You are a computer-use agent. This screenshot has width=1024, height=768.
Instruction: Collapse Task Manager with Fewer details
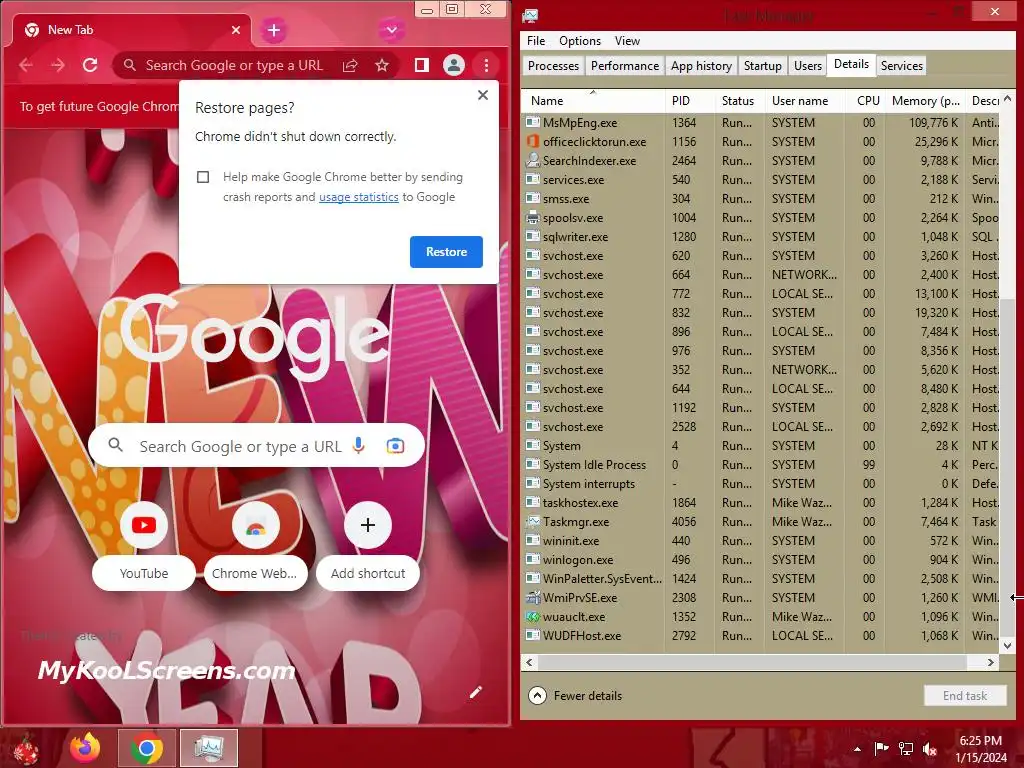click(x=575, y=696)
